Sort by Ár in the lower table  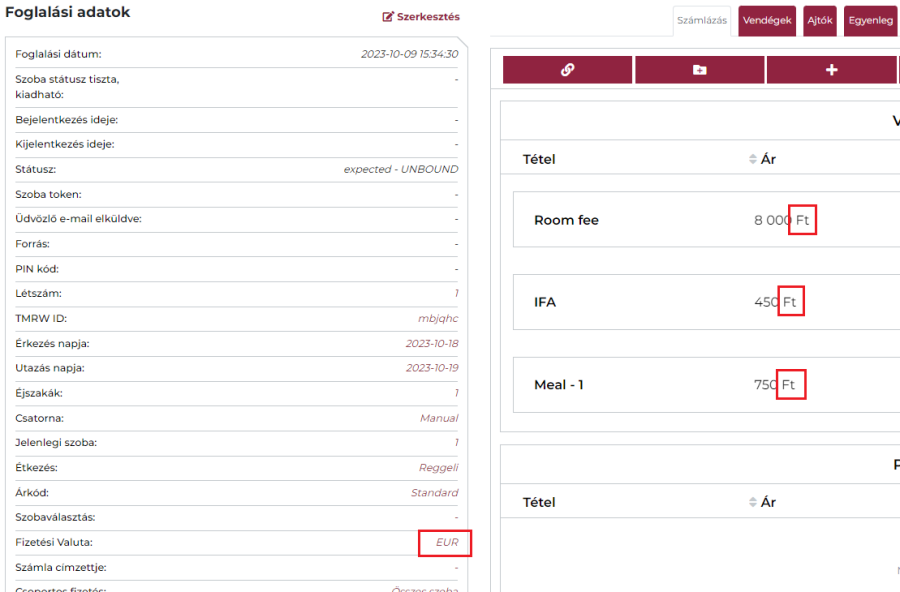point(761,502)
